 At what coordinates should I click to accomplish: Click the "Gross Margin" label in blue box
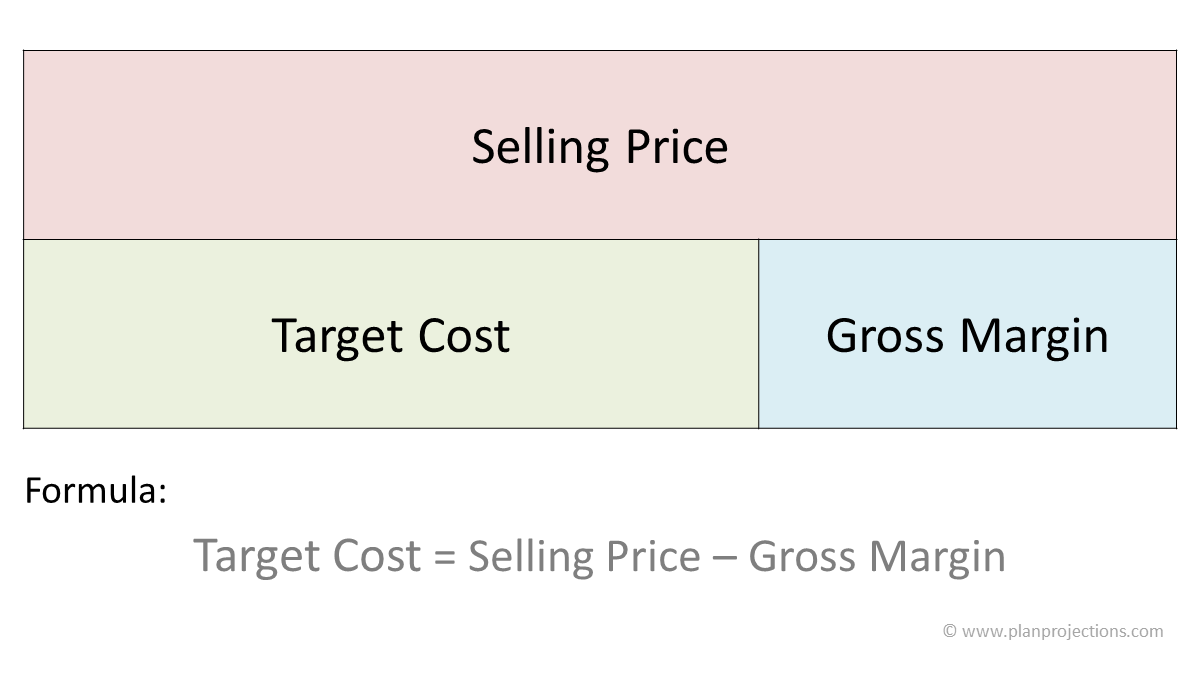[967, 336]
